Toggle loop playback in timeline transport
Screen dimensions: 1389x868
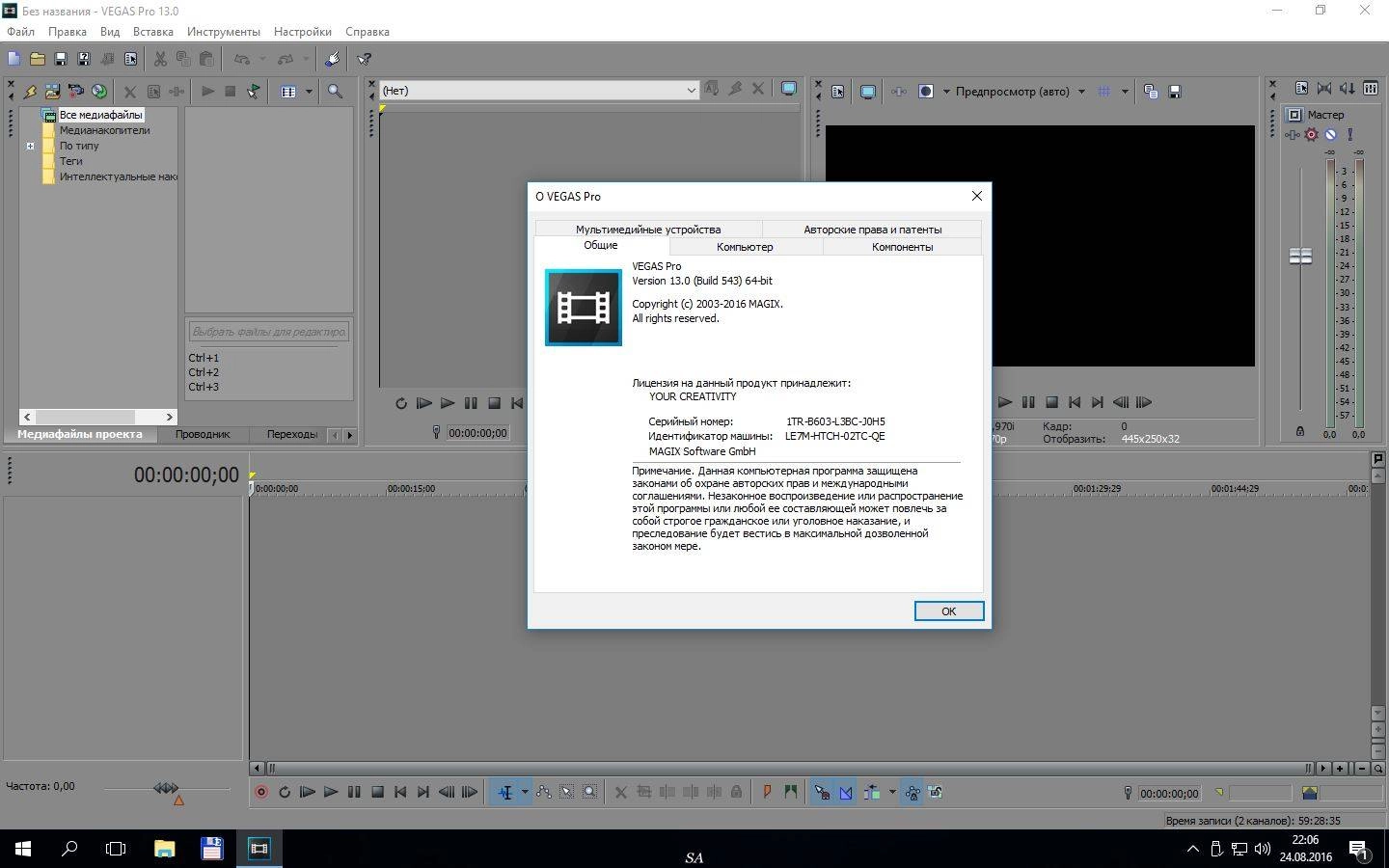[x=285, y=792]
